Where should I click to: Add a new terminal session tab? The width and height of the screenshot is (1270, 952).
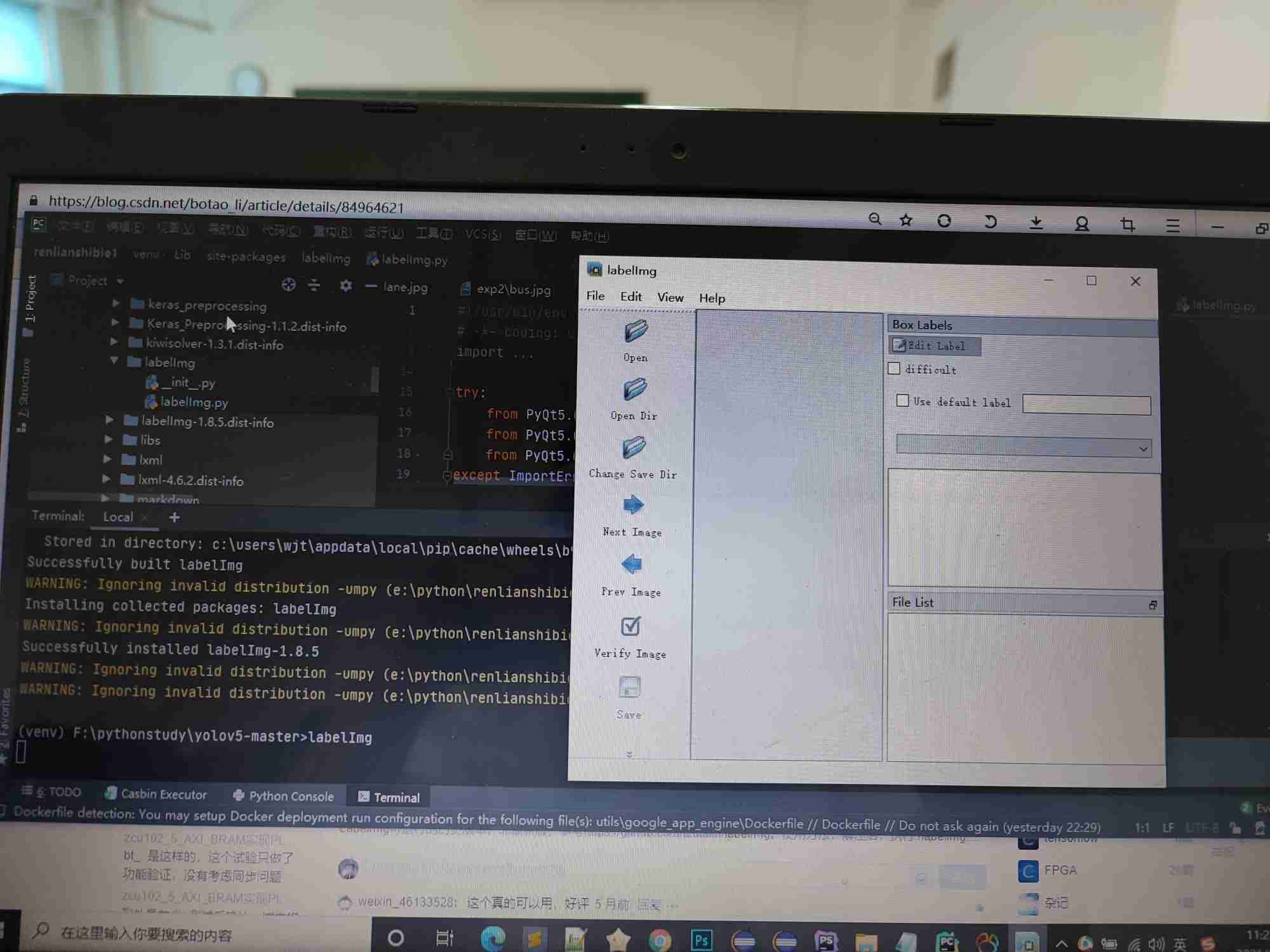[x=174, y=518]
